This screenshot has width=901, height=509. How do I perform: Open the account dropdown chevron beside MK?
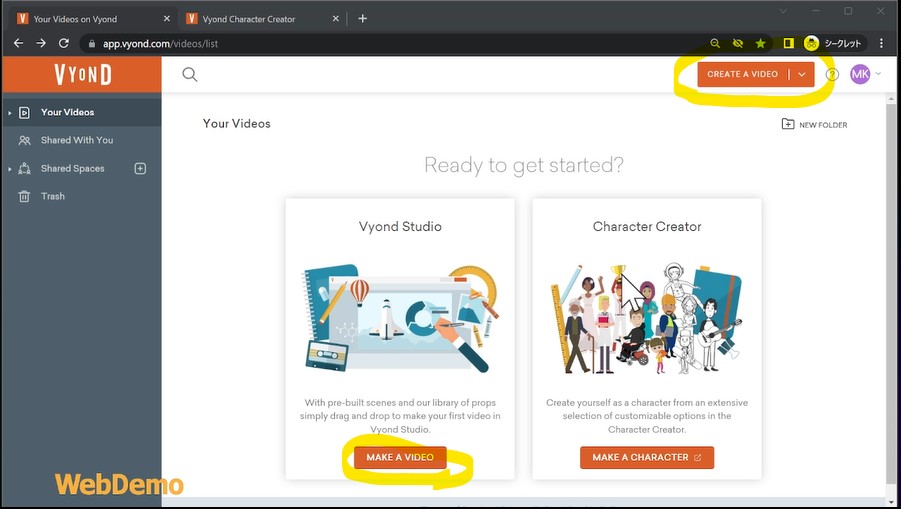point(878,74)
